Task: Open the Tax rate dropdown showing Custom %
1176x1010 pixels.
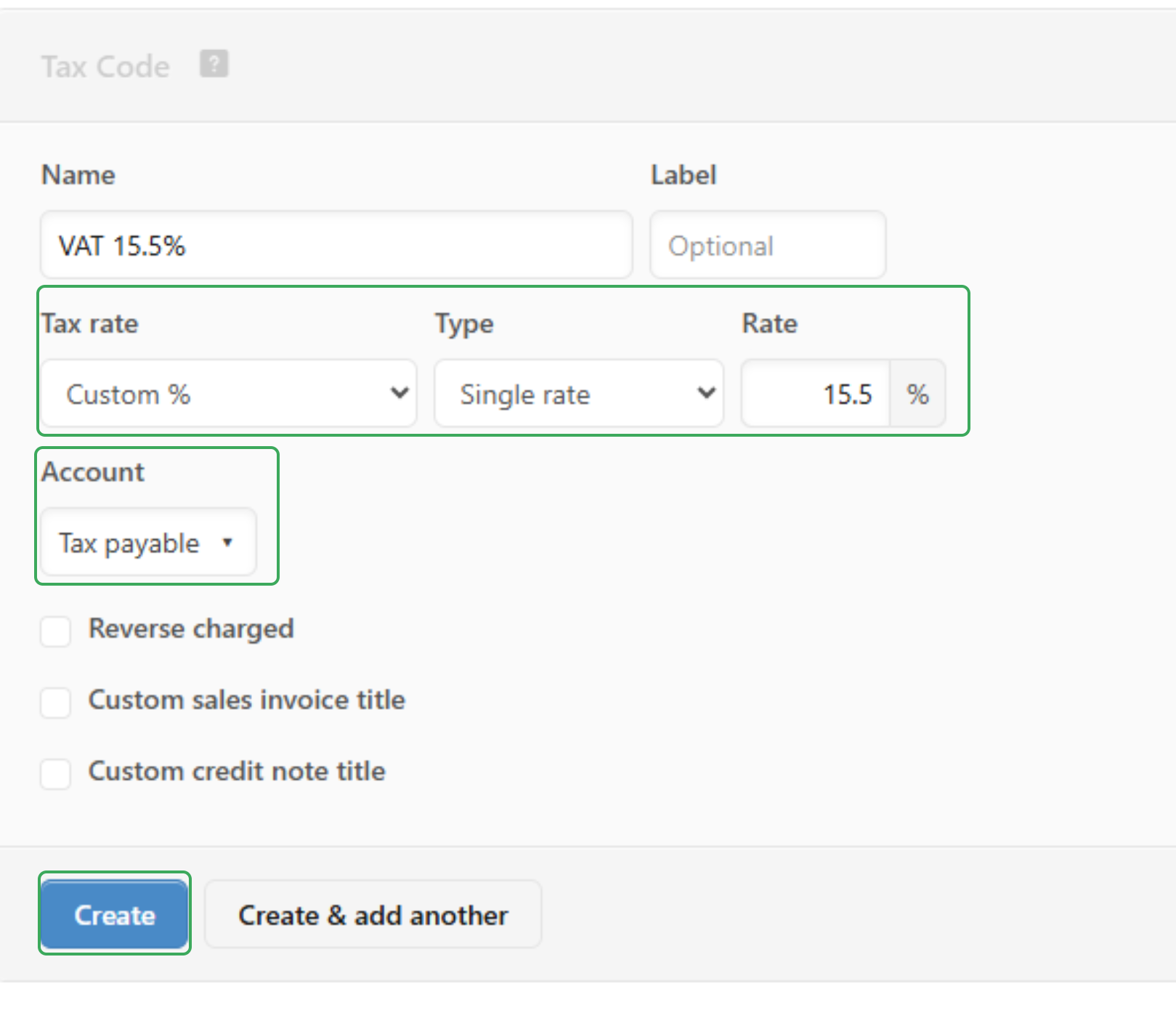Action: (x=228, y=394)
